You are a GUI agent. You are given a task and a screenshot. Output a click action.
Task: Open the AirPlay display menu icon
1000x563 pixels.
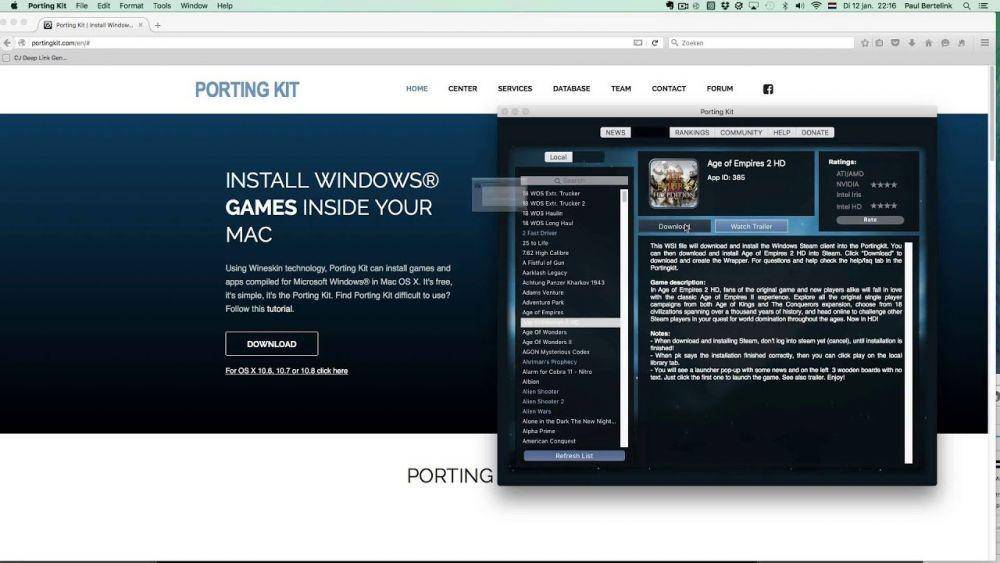(x=753, y=6)
